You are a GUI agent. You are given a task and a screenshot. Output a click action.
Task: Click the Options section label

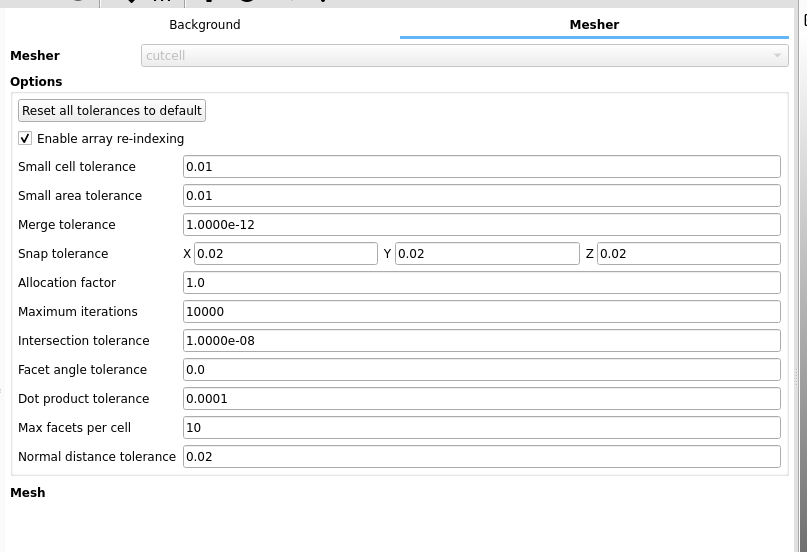(x=36, y=82)
